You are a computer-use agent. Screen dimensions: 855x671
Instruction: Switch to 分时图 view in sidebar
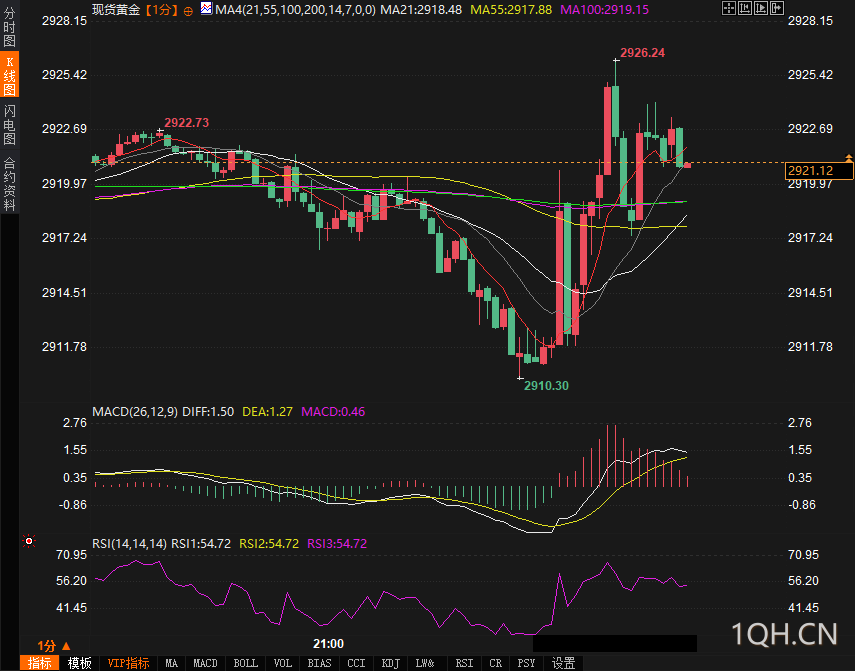(9, 27)
